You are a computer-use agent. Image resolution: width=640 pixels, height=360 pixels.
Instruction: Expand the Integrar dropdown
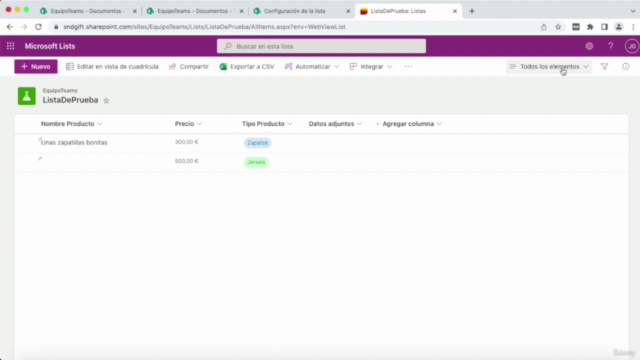pos(371,67)
